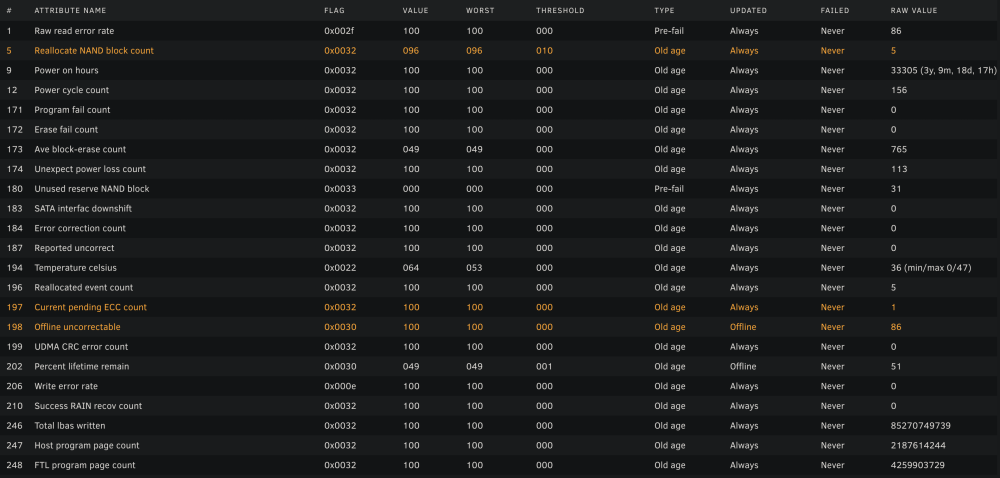Image resolution: width=1000 pixels, height=478 pixels.
Task: Select Host program page count row
Action: [x=500, y=445]
